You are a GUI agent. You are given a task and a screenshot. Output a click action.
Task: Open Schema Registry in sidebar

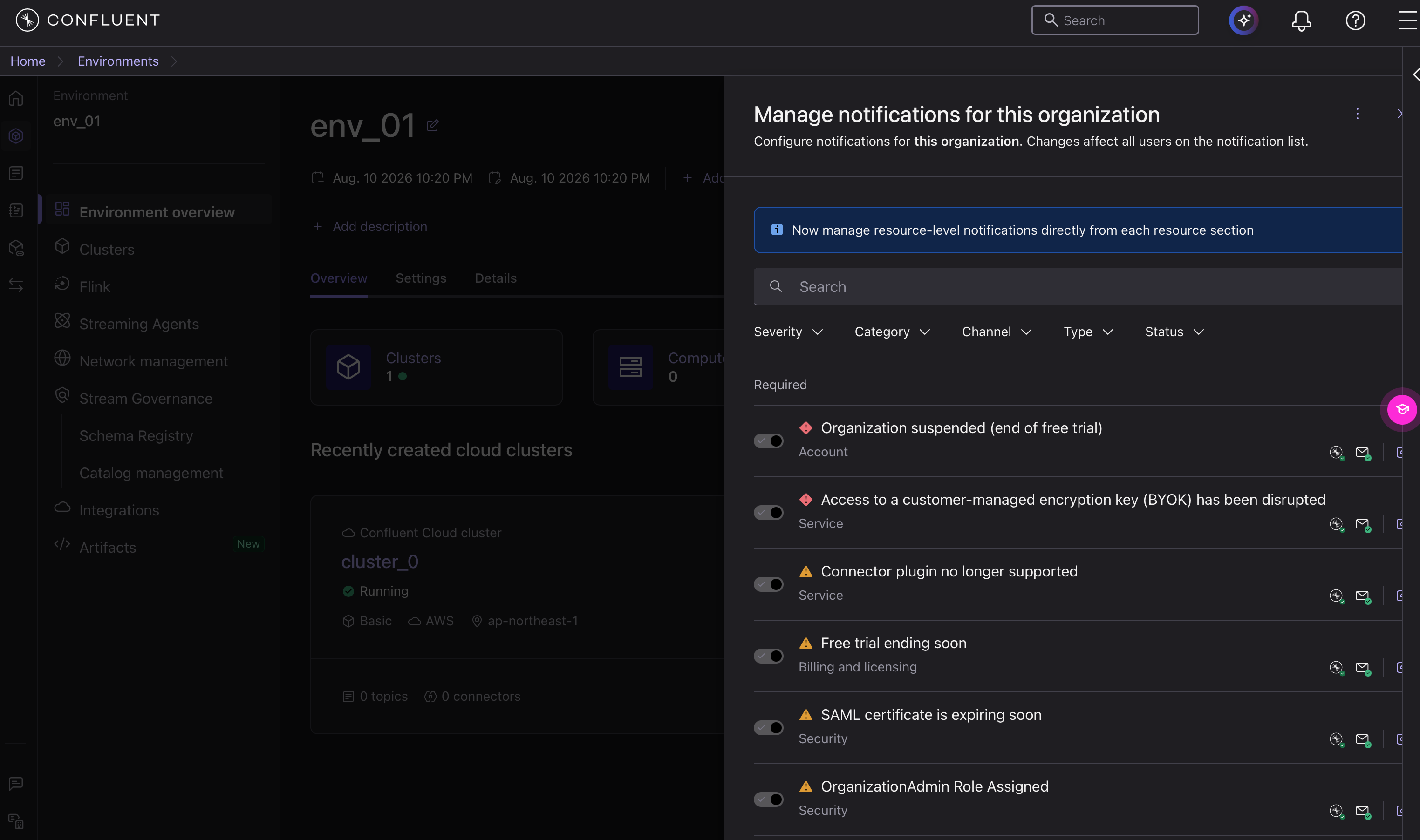136,436
